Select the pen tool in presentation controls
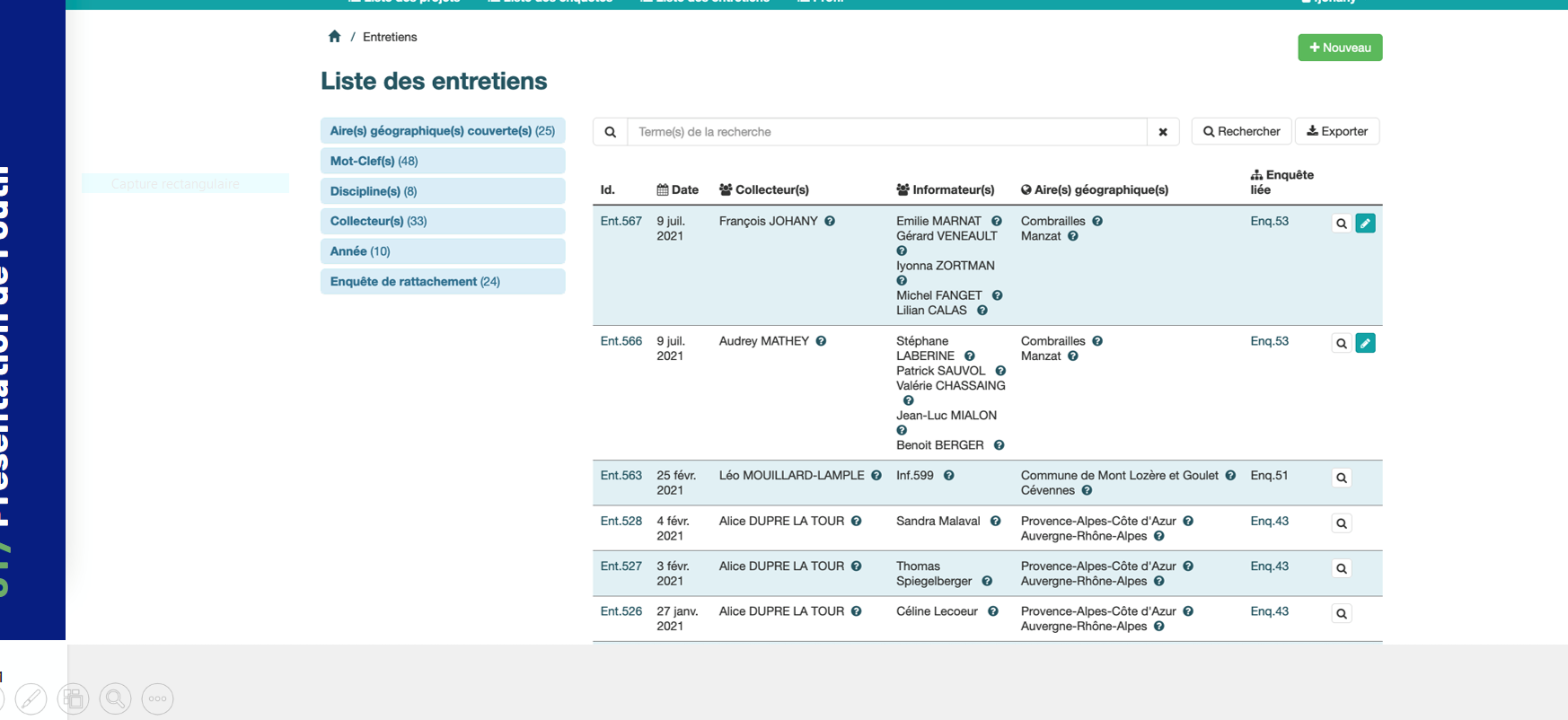 click(x=31, y=698)
